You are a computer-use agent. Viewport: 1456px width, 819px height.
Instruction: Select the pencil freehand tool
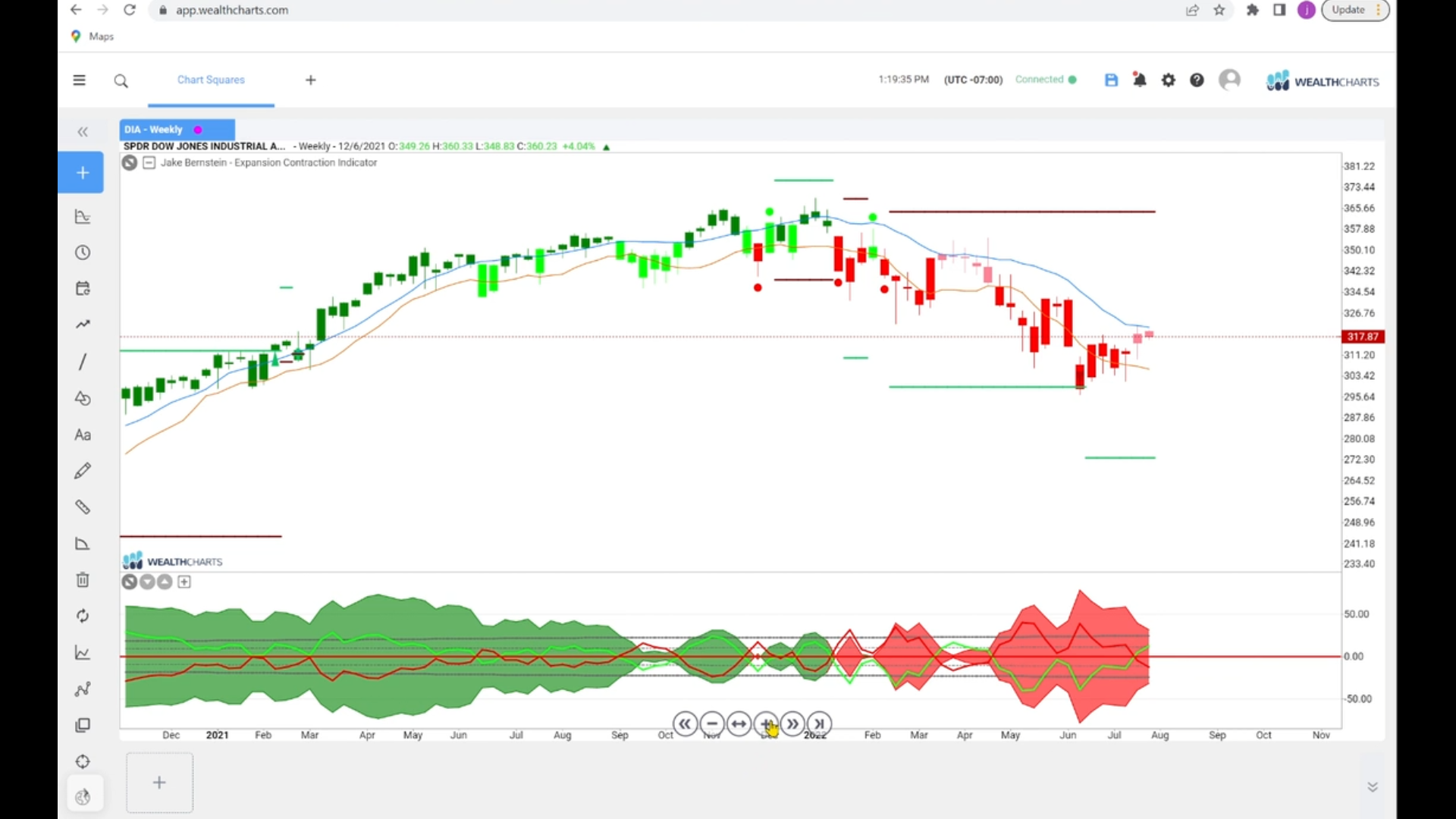point(83,471)
